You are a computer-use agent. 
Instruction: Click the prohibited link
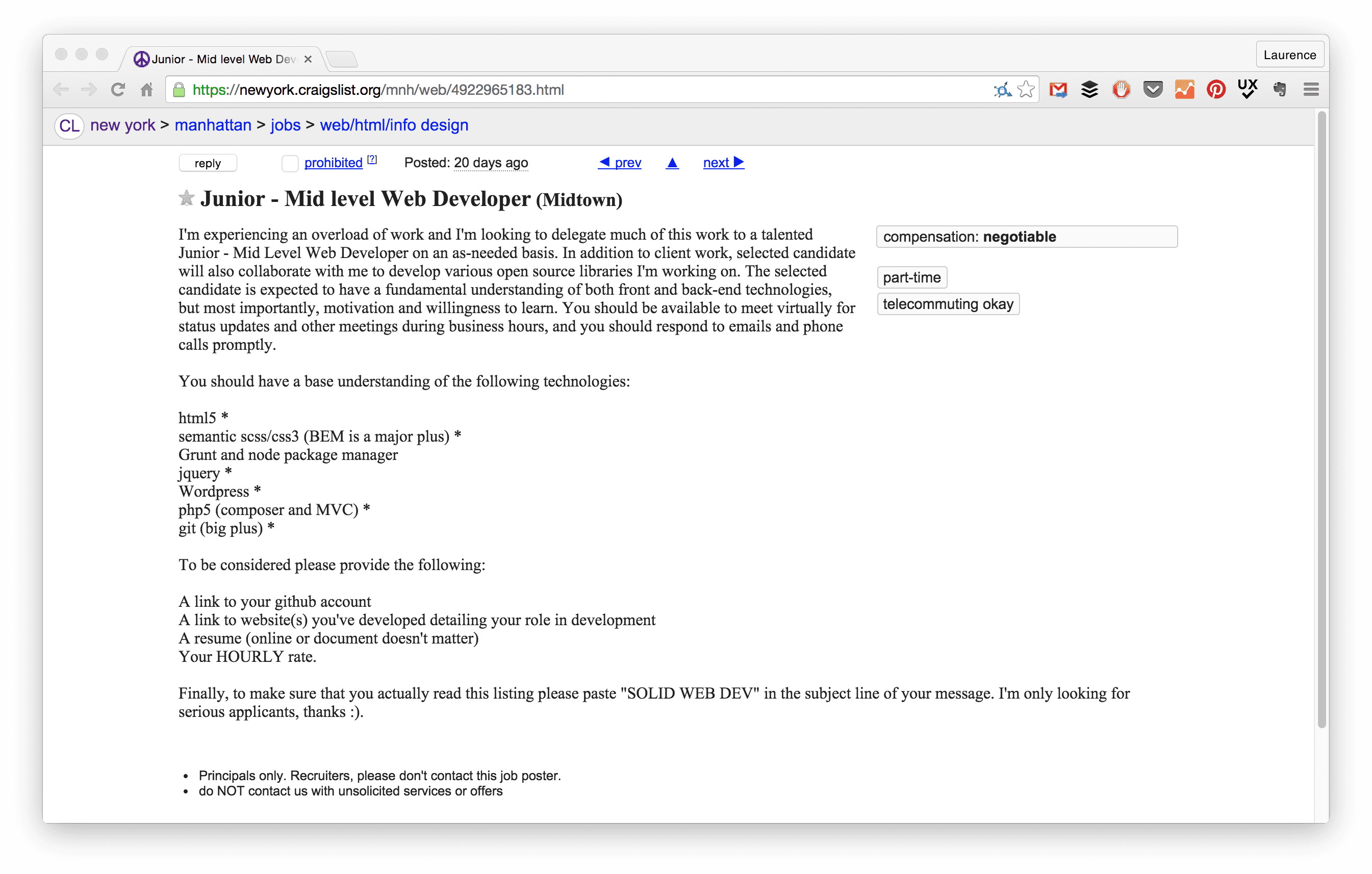[x=333, y=162]
